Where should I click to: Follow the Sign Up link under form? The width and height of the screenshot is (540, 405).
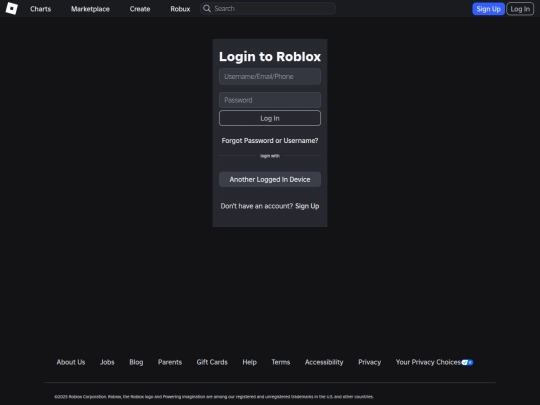point(307,206)
